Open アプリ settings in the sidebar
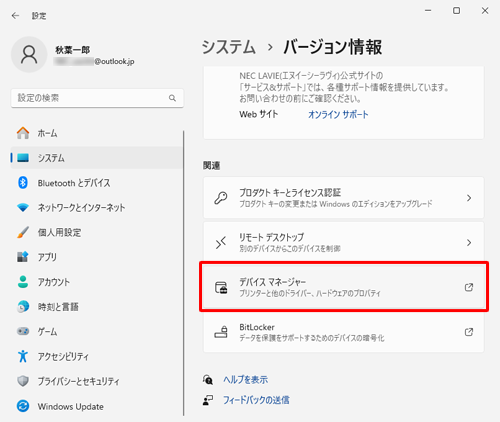Viewport: 500px width, 422px height. tap(97, 257)
